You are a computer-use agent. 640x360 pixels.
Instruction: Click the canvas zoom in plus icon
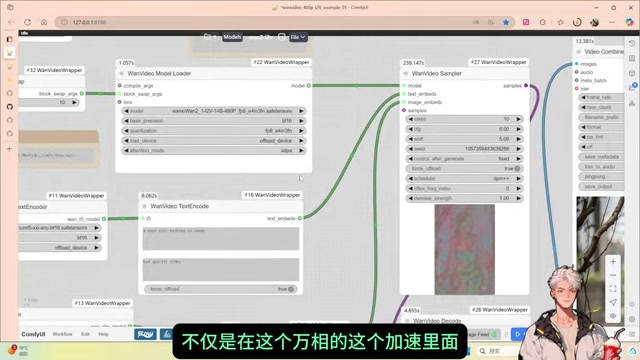pos(613,262)
